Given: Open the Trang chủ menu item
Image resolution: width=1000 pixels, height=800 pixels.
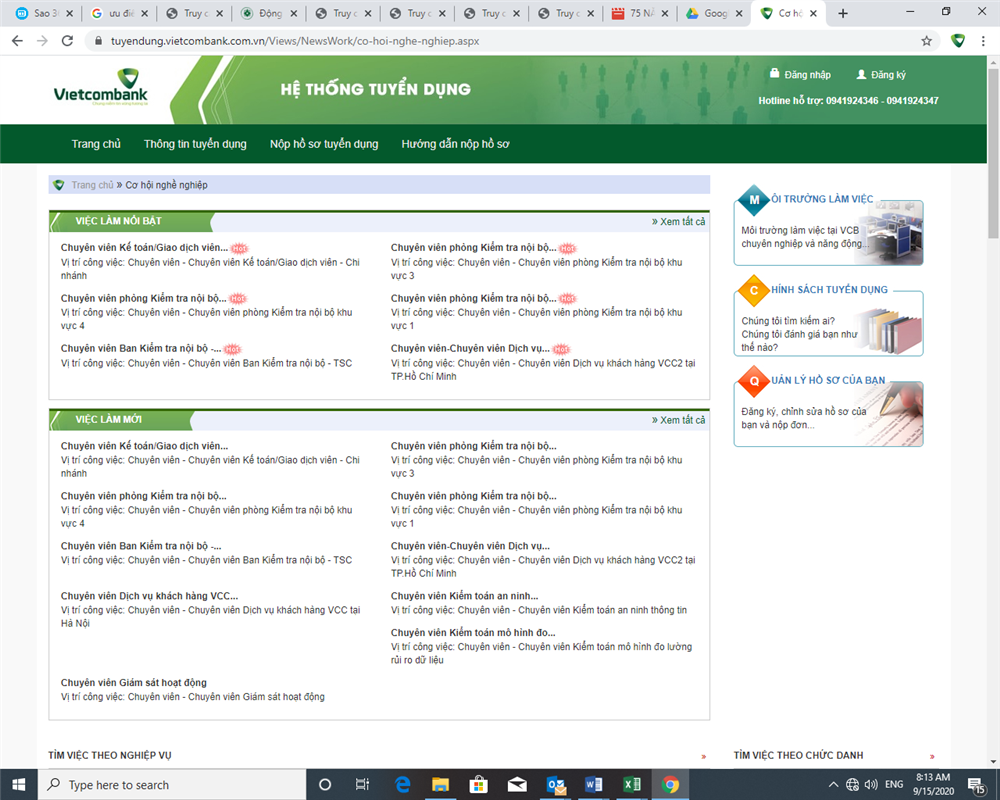Looking at the screenshot, I should (96, 144).
